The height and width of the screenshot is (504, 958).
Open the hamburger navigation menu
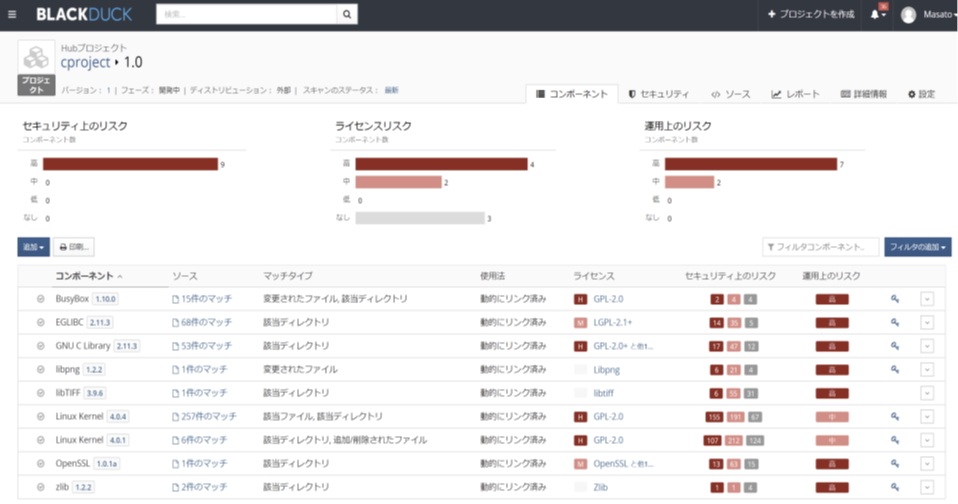(x=12, y=14)
